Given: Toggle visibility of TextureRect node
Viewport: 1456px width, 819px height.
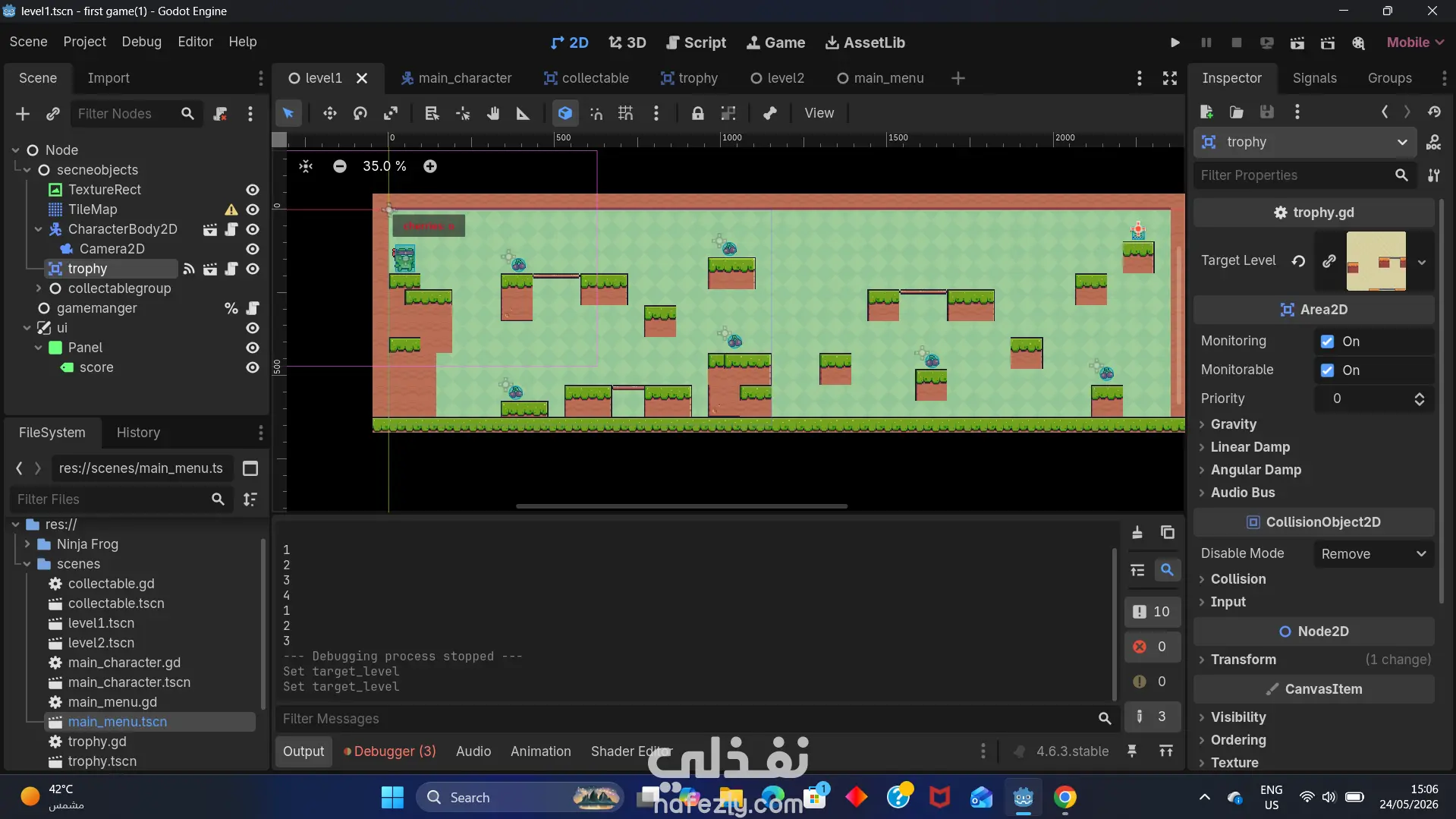Looking at the screenshot, I should 253,190.
